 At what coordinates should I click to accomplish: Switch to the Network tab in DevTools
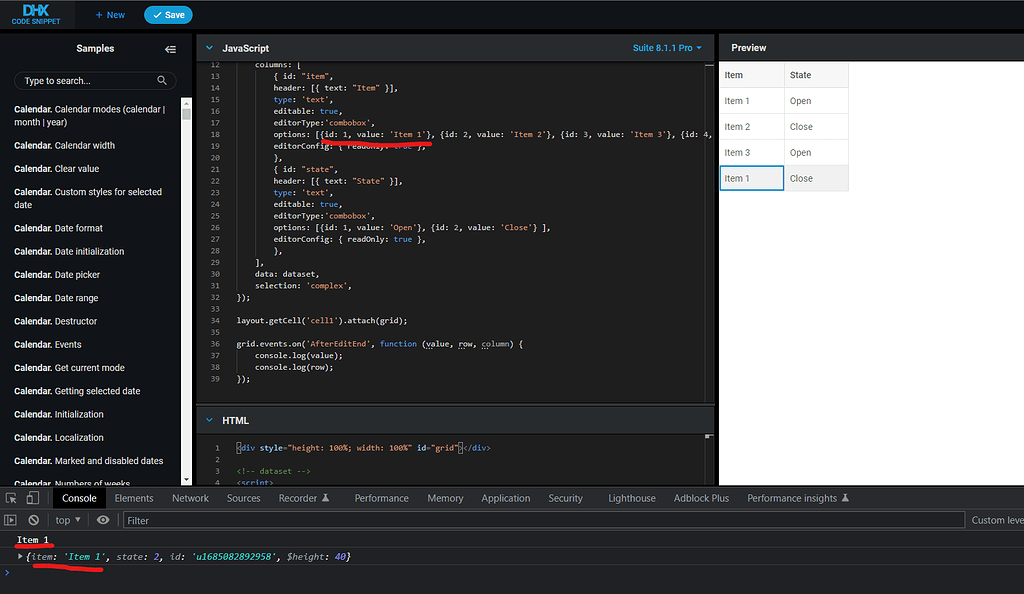[190, 497]
